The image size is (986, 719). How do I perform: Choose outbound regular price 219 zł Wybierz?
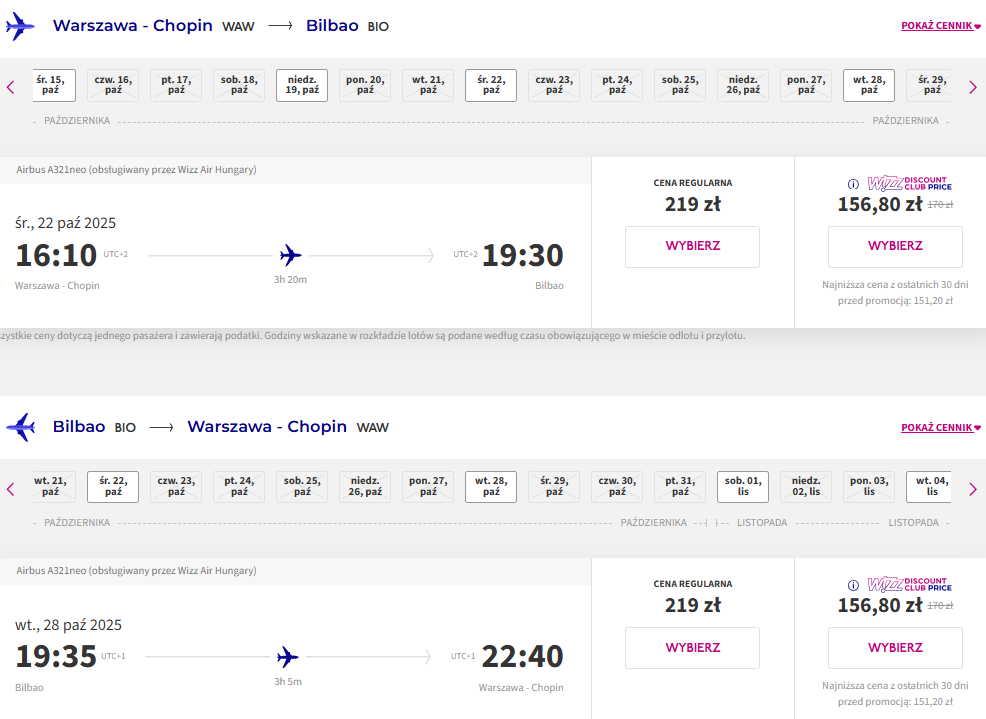692,247
